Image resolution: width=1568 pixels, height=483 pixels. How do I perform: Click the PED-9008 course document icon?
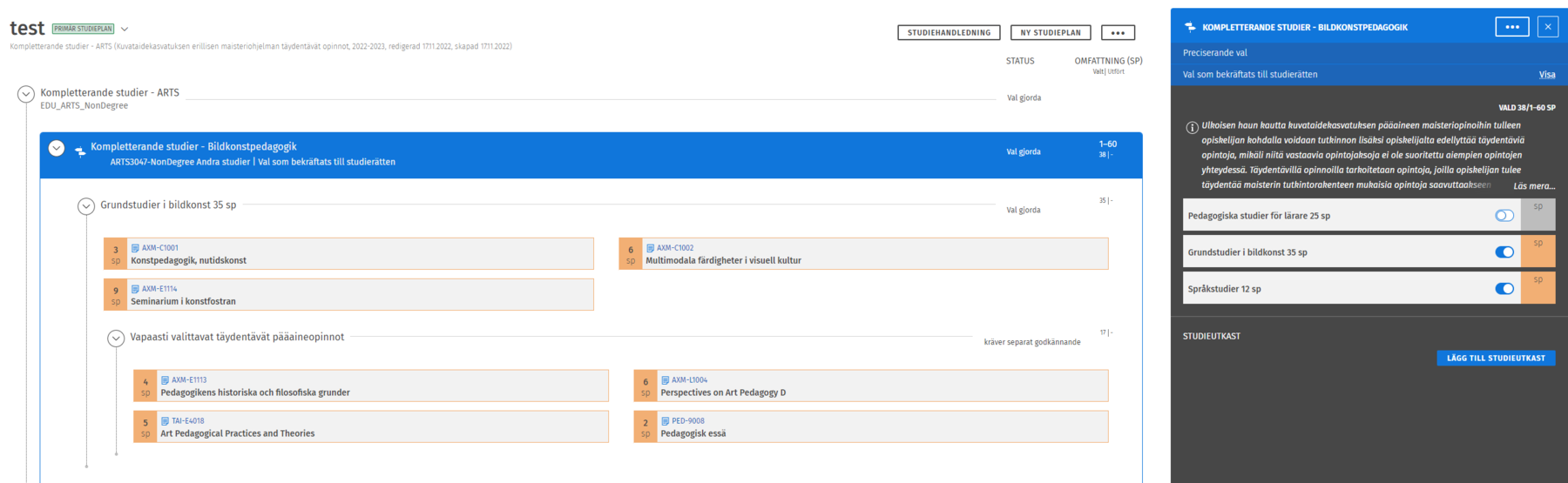click(665, 421)
